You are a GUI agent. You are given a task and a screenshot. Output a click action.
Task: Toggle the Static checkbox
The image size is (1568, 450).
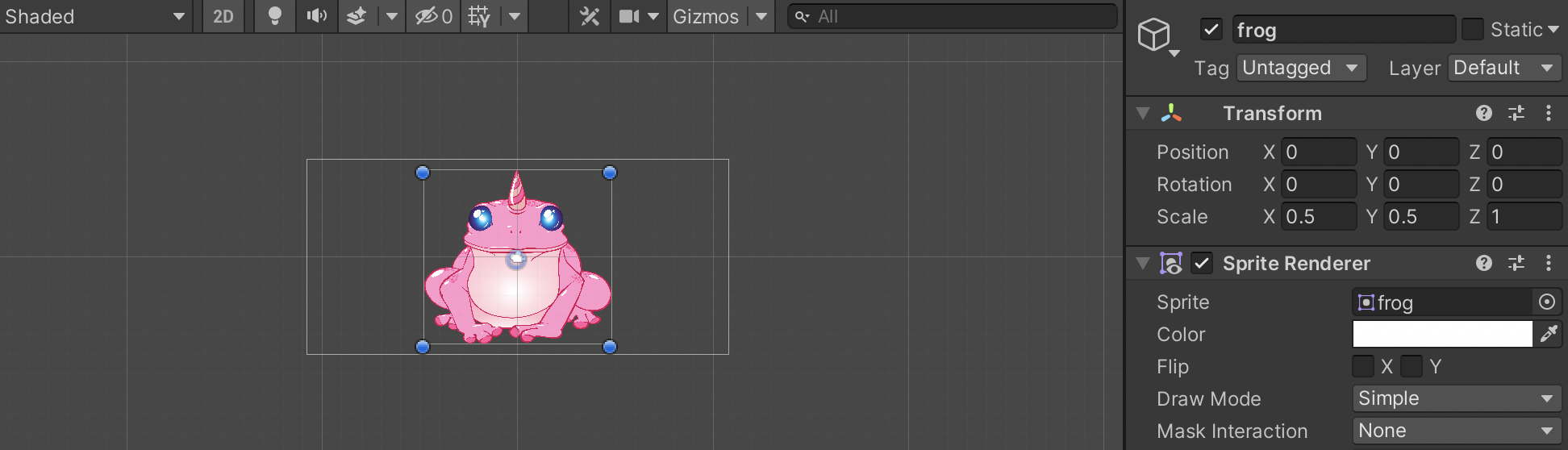1473,30
